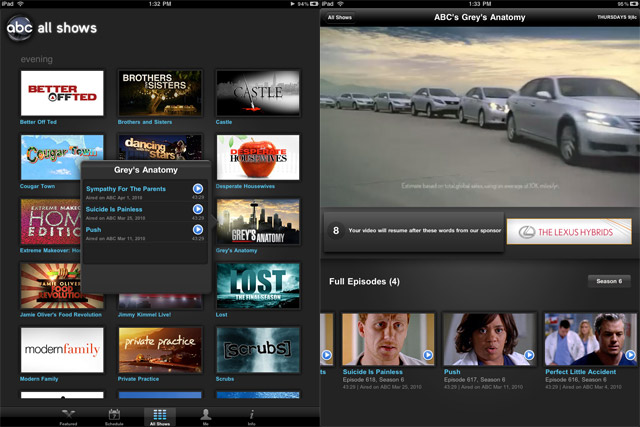The width and height of the screenshot is (640, 427).
Task: Open Grey's Anatomy show thumbnail
Action: [x=258, y=222]
